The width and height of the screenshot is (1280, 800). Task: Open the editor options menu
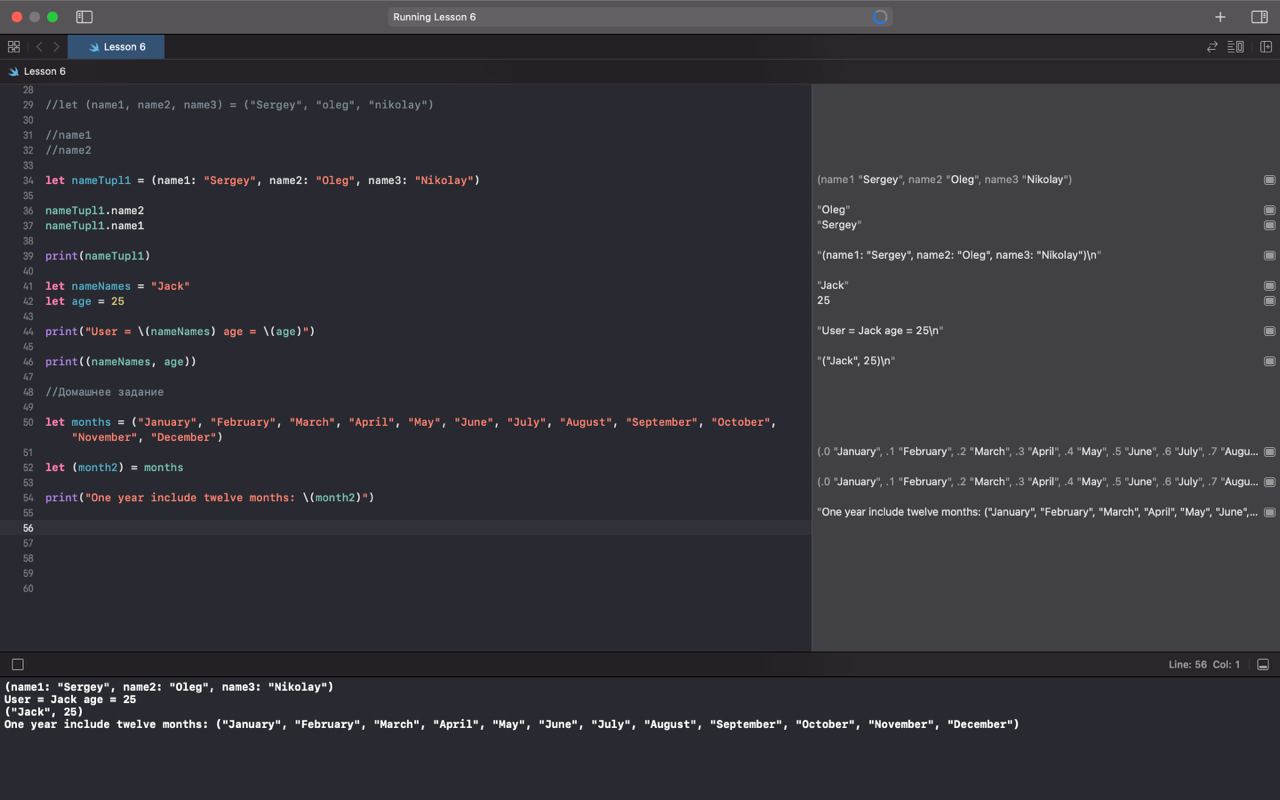1236,47
